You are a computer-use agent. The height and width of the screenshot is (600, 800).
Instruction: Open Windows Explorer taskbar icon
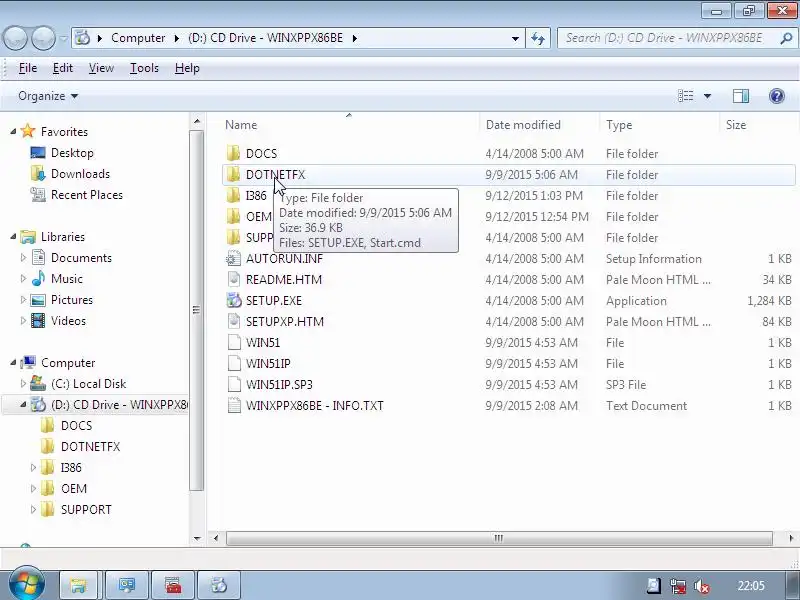pos(78,585)
